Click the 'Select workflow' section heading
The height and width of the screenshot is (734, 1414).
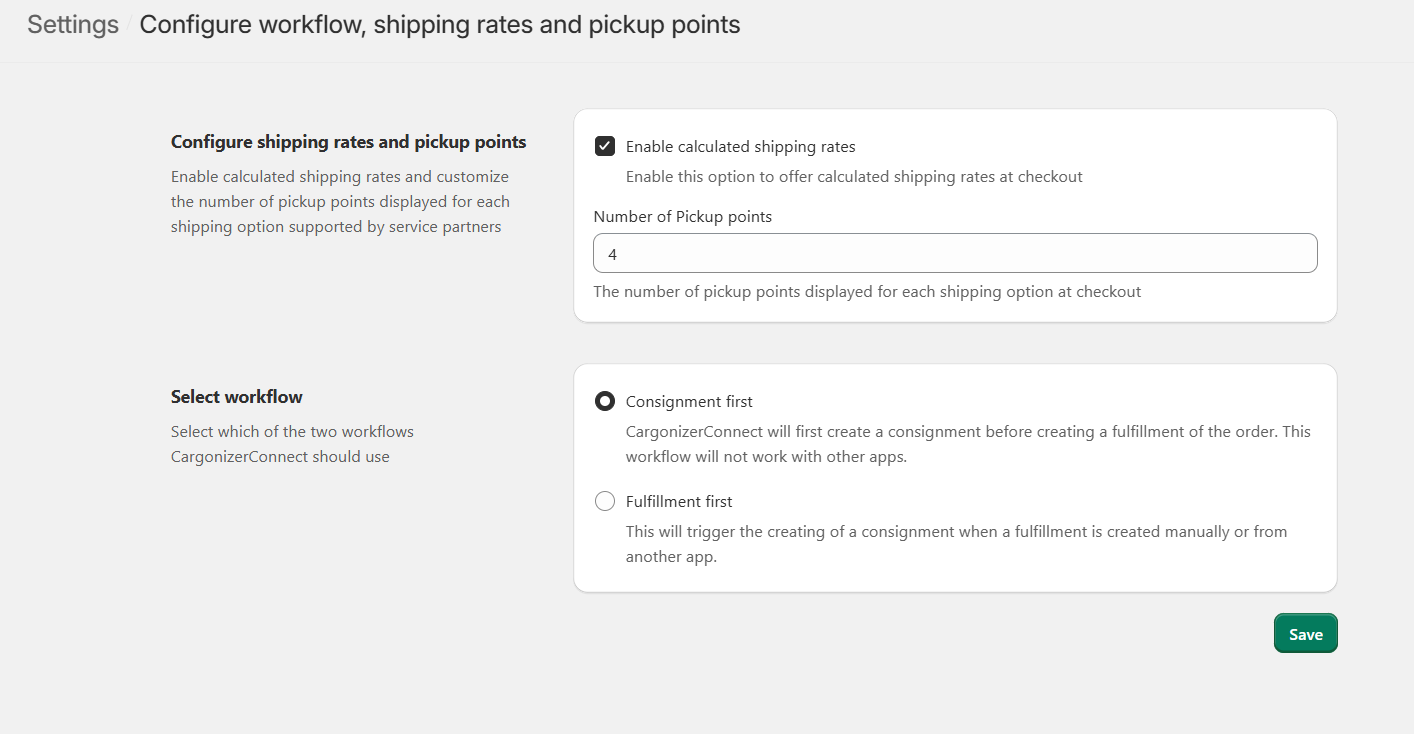coord(237,397)
